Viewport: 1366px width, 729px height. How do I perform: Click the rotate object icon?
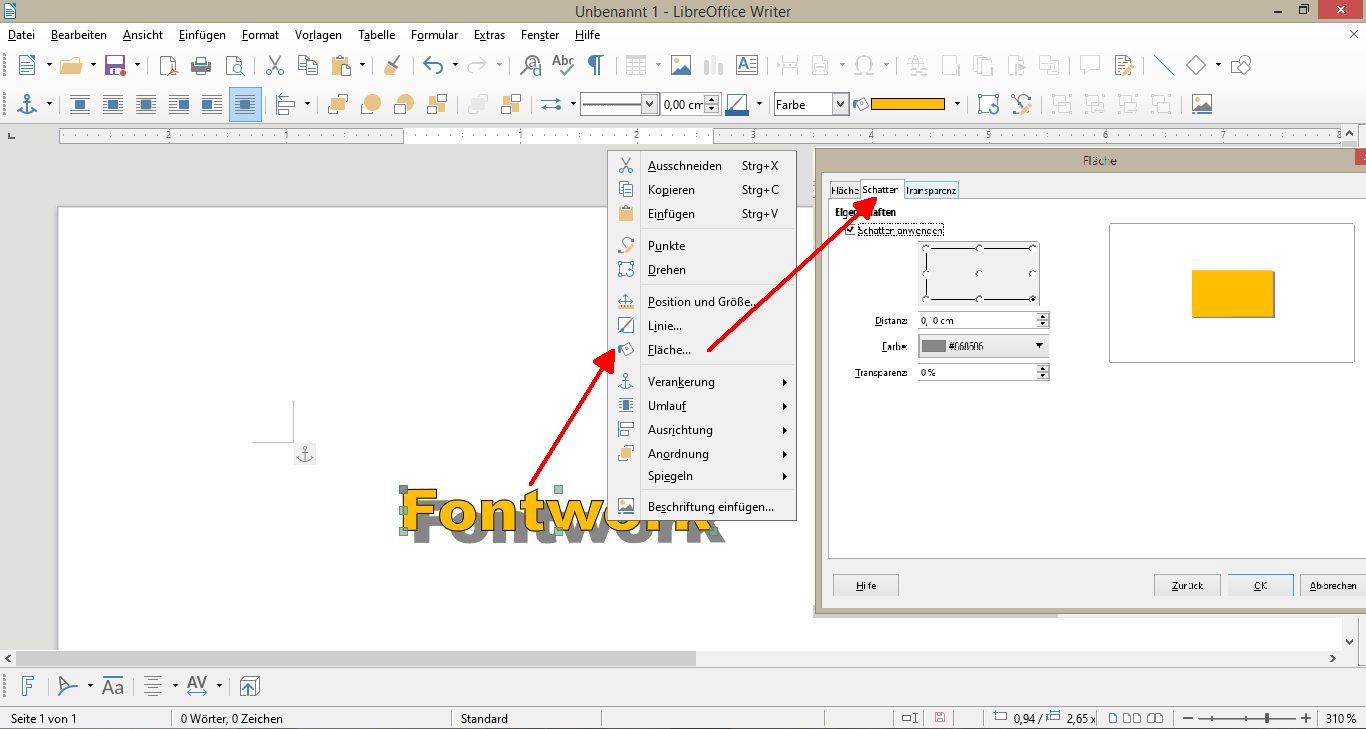pos(989,104)
